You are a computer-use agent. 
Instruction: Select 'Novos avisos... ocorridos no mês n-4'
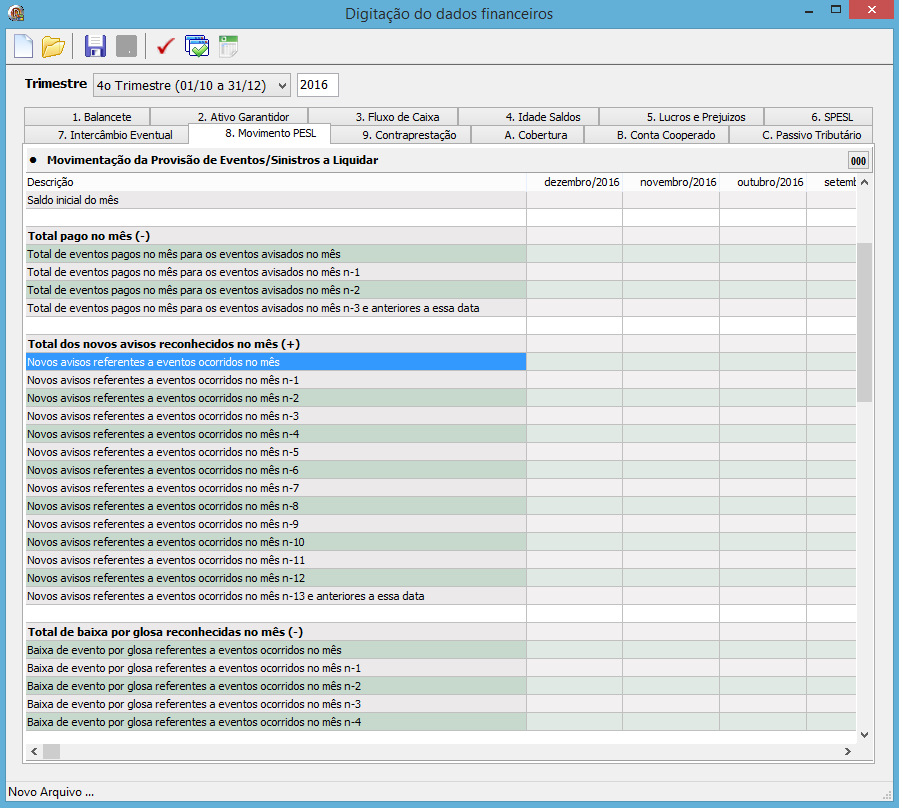click(x=276, y=434)
